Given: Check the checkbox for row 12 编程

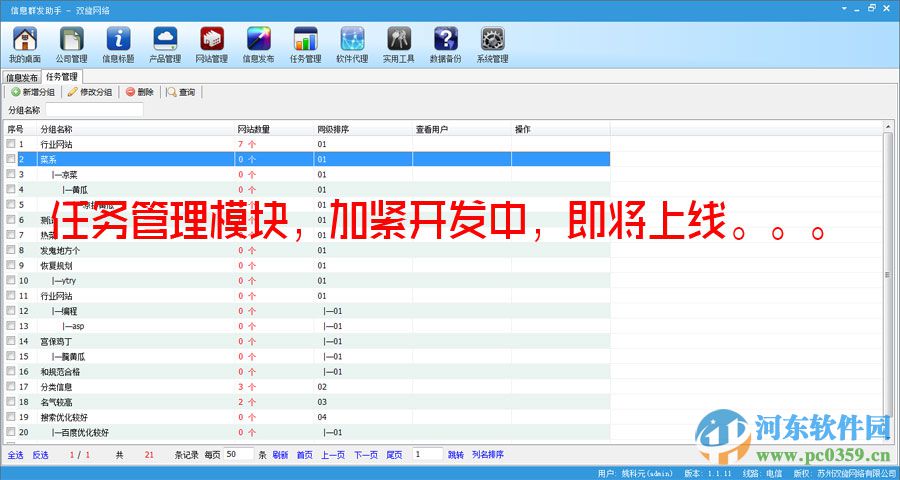Looking at the screenshot, I should 11,311.
